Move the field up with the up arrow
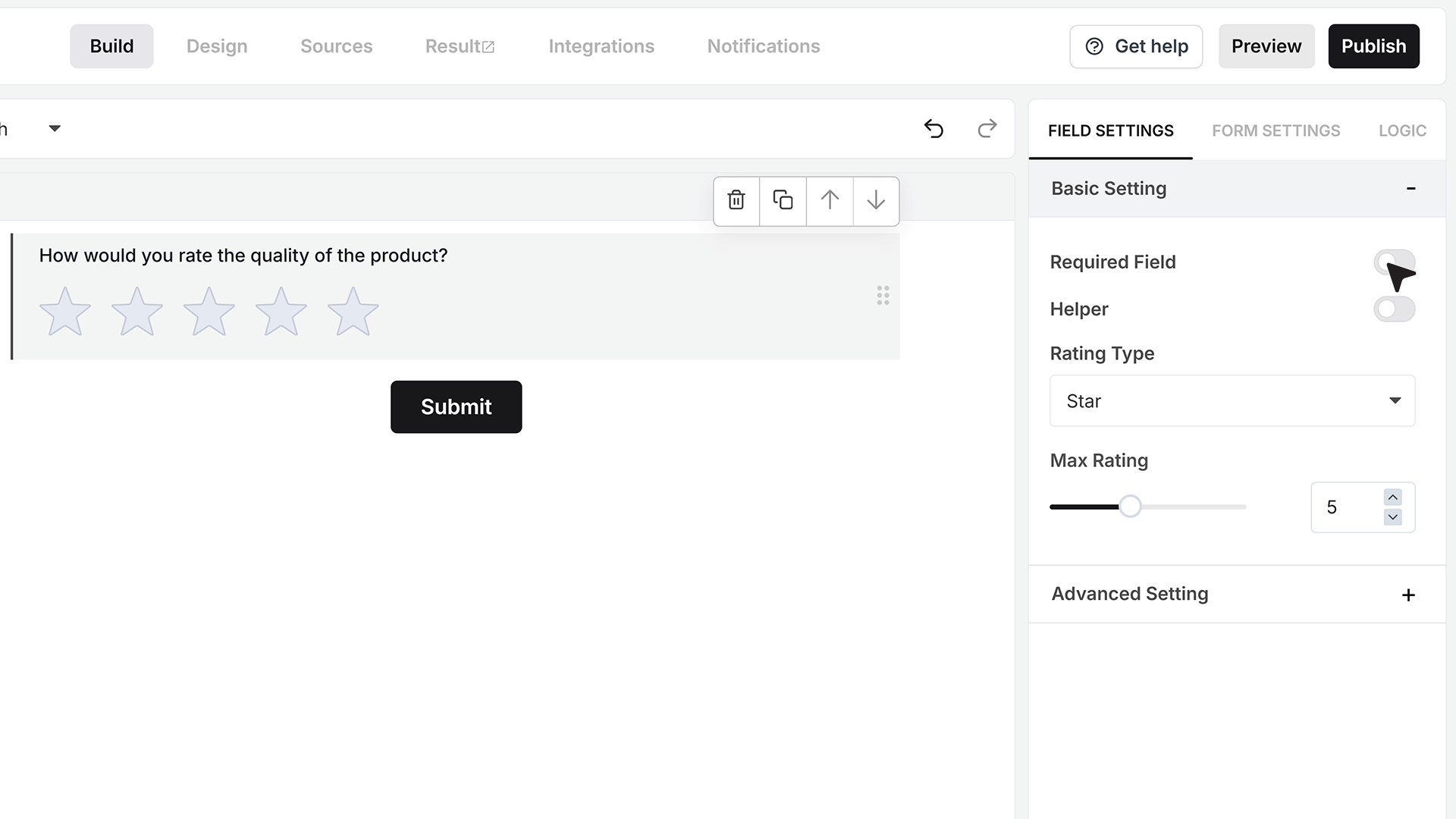The width and height of the screenshot is (1456, 819). tap(830, 201)
